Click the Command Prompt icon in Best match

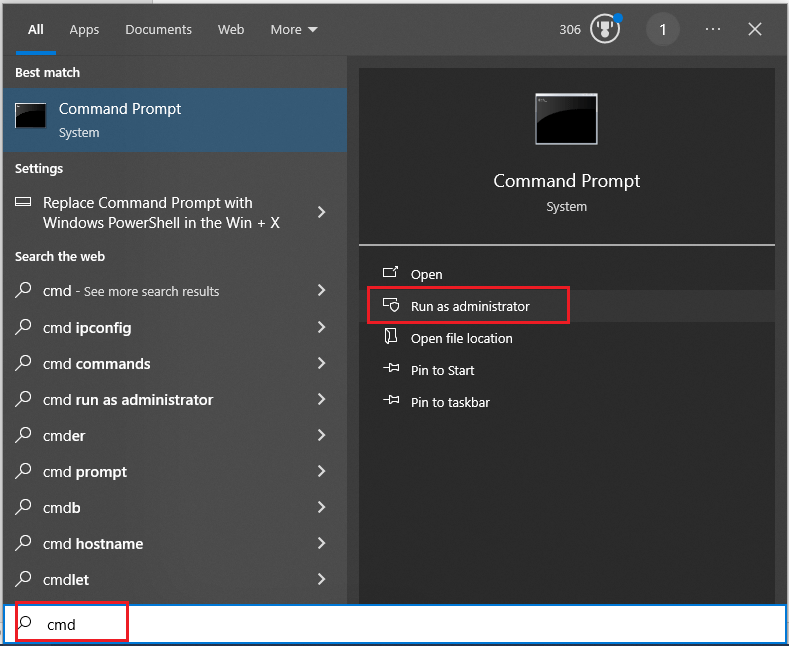[x=30, y=116]
